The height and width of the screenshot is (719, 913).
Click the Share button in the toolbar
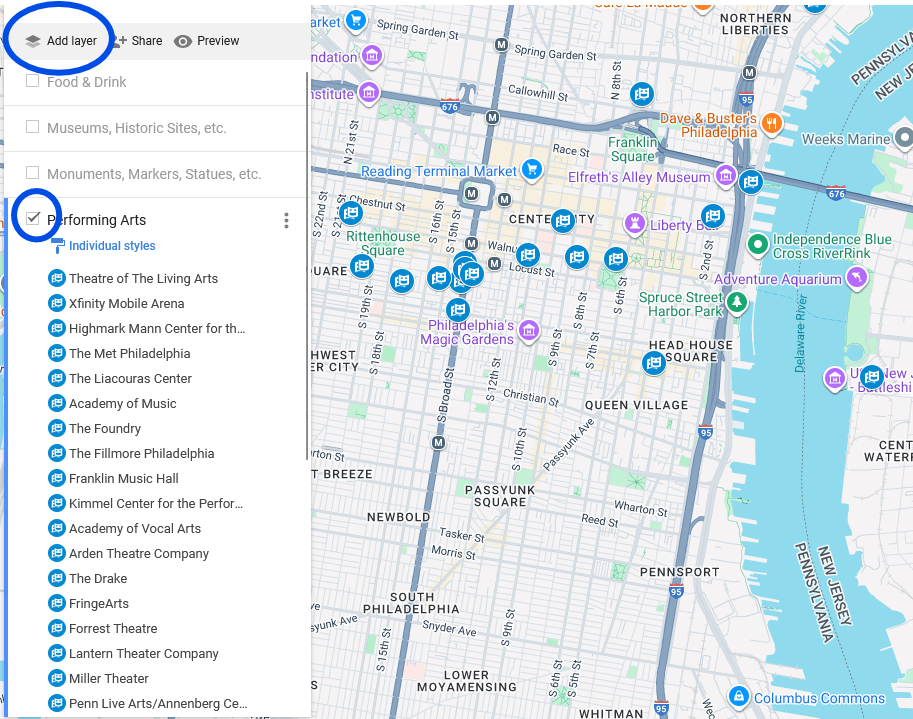136,41
